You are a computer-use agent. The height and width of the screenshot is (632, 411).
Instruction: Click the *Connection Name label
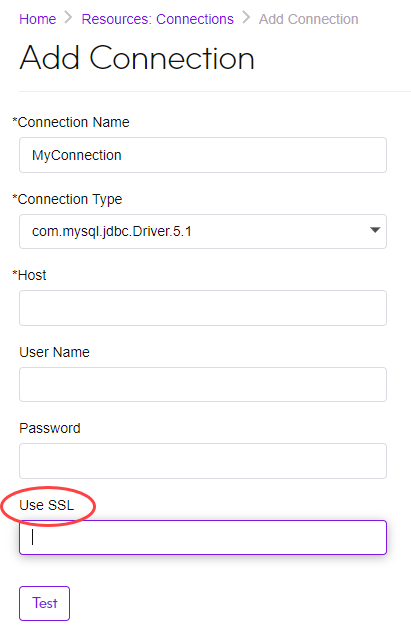pos(71,122)
